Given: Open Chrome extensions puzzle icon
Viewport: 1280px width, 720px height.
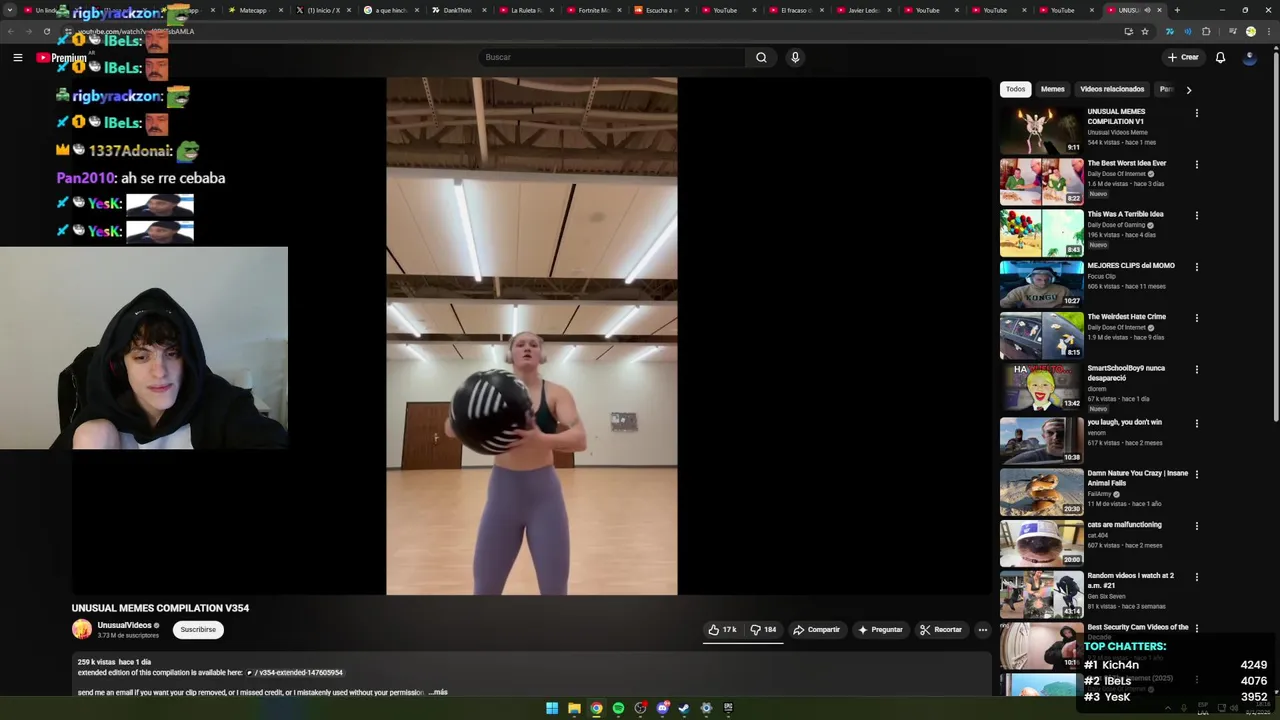Looking at the screenshot, I should (x=1206, y=31).
